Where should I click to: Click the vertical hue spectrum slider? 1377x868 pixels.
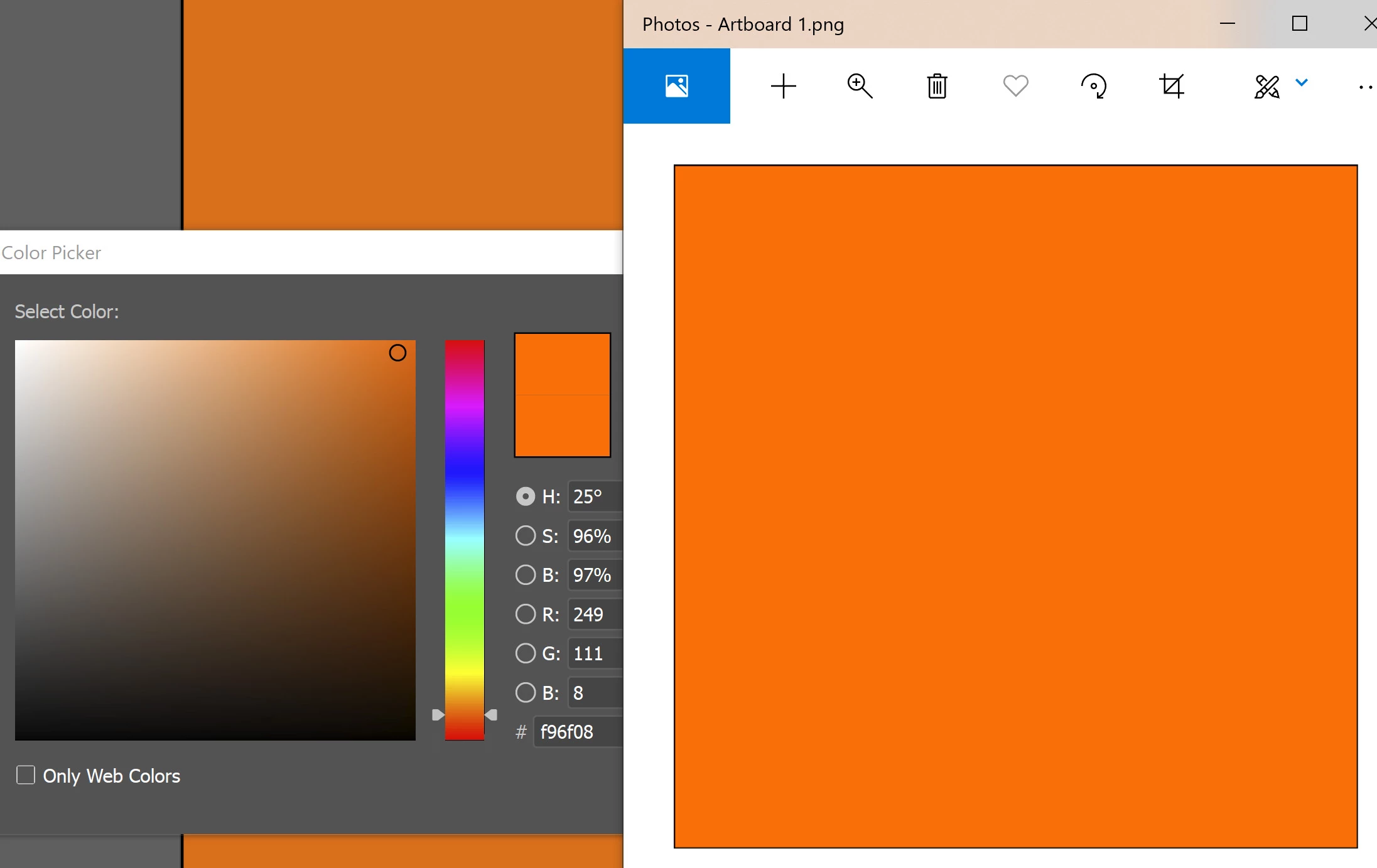tap(465, 540)
